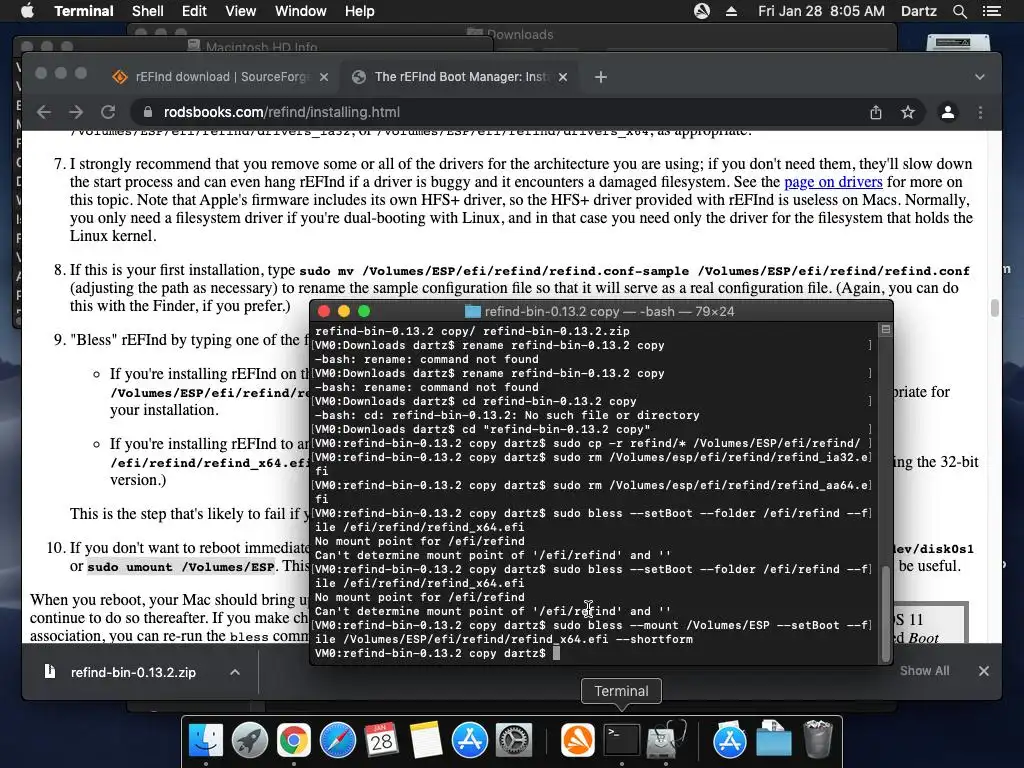Image resolution: width=1024 pixels, height=768 pixels.
Task: Expand refind-bin-0.13.2.zip download options
Action: [x=235, y=672]
